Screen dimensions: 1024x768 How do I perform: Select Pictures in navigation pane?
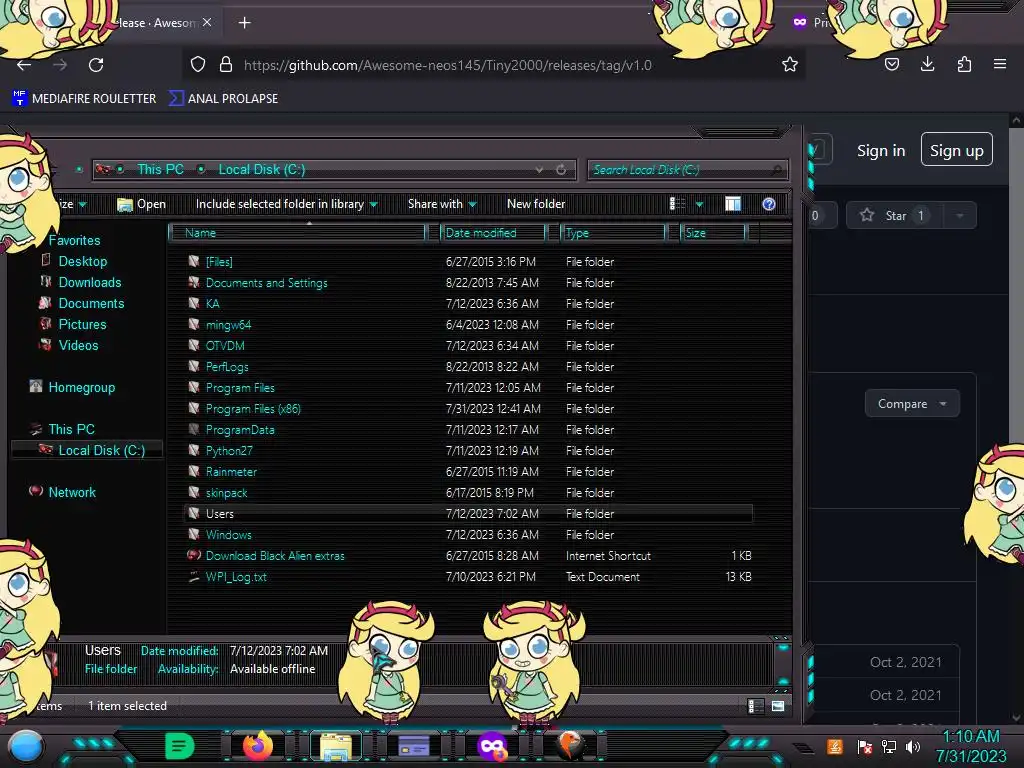[82, 324]
